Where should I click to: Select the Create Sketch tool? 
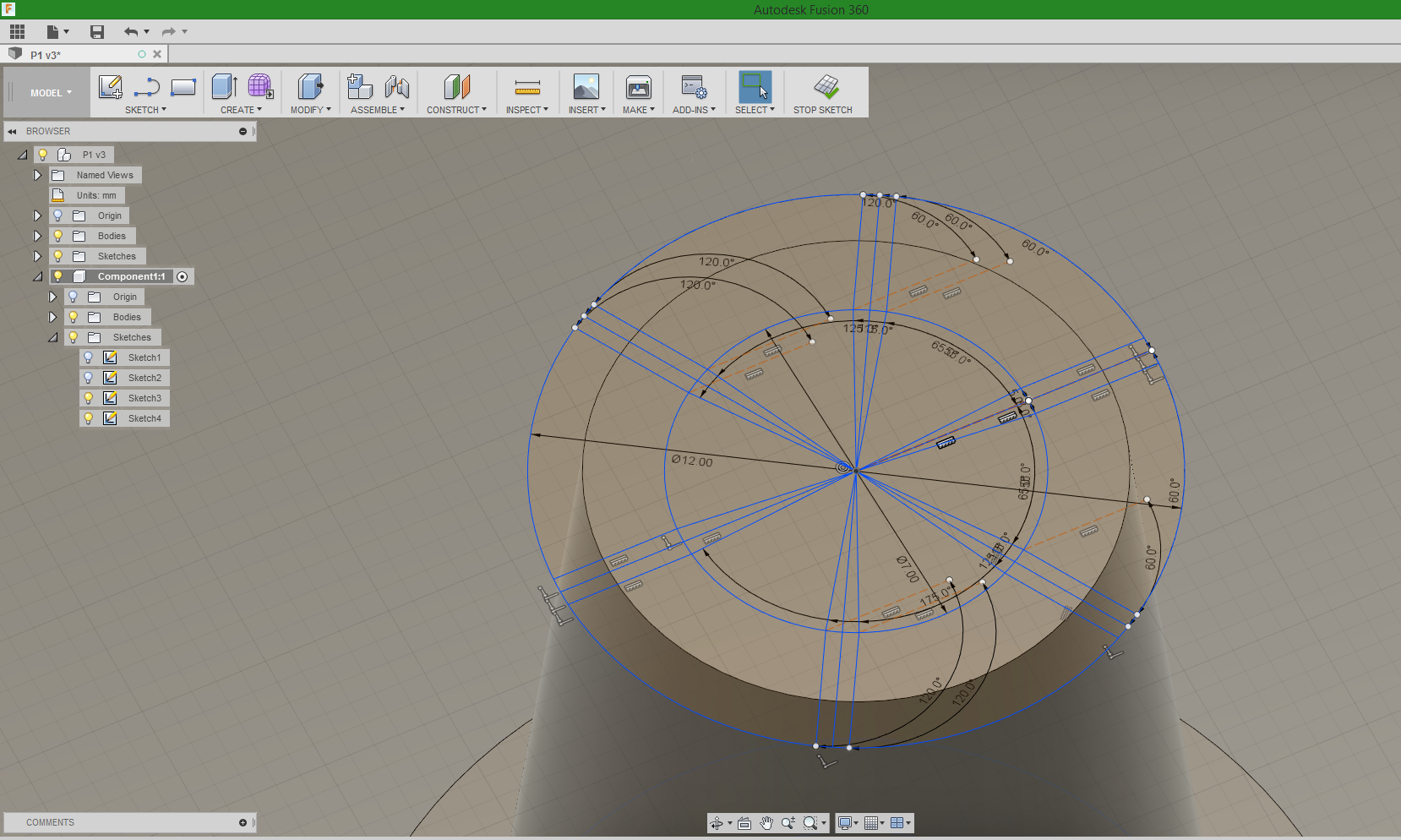[x=111, y=87]
